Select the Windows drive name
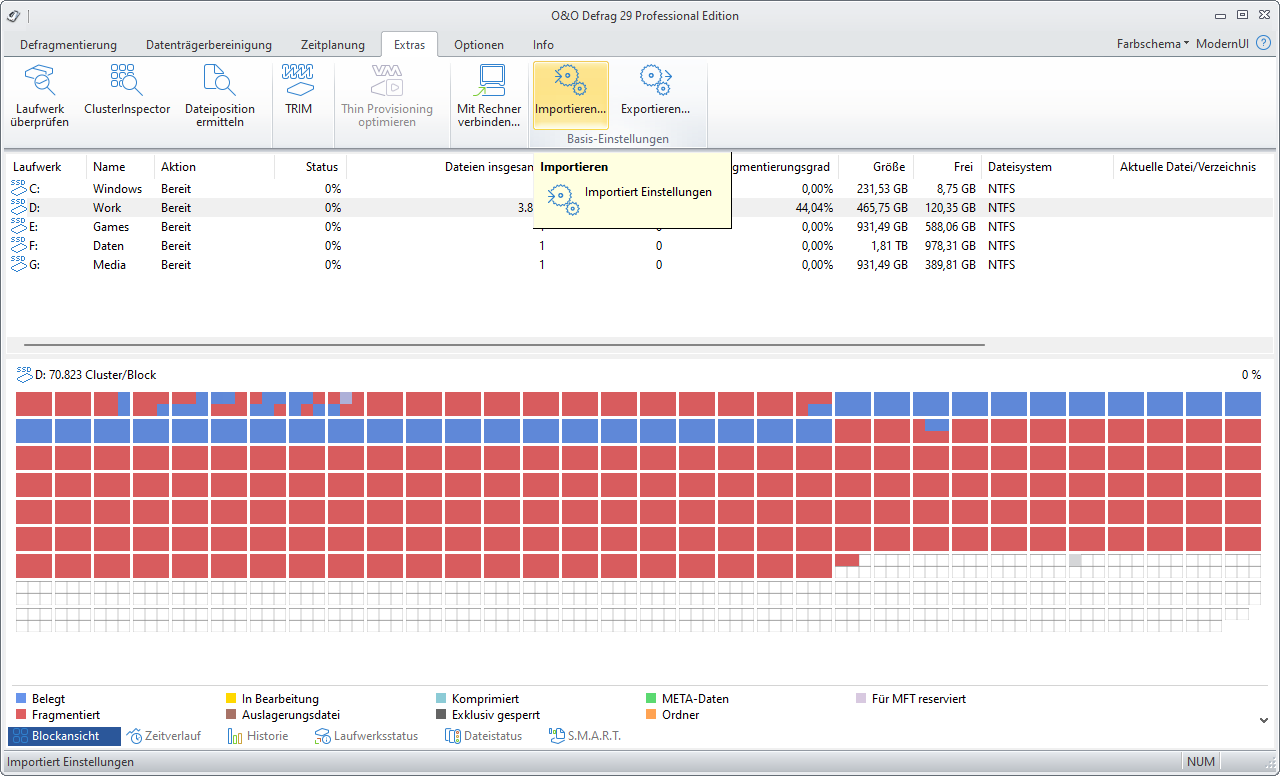 (118, 188)
